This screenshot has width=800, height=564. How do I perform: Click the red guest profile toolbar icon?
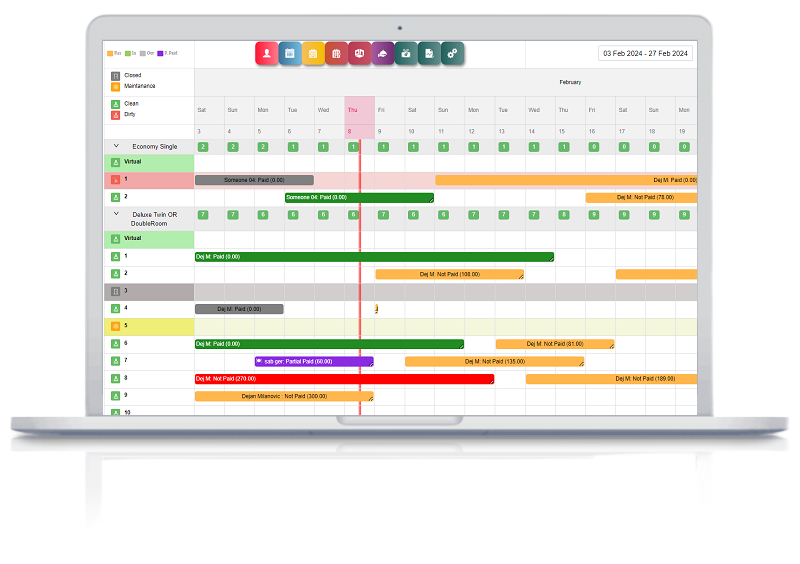coord(267,54)
